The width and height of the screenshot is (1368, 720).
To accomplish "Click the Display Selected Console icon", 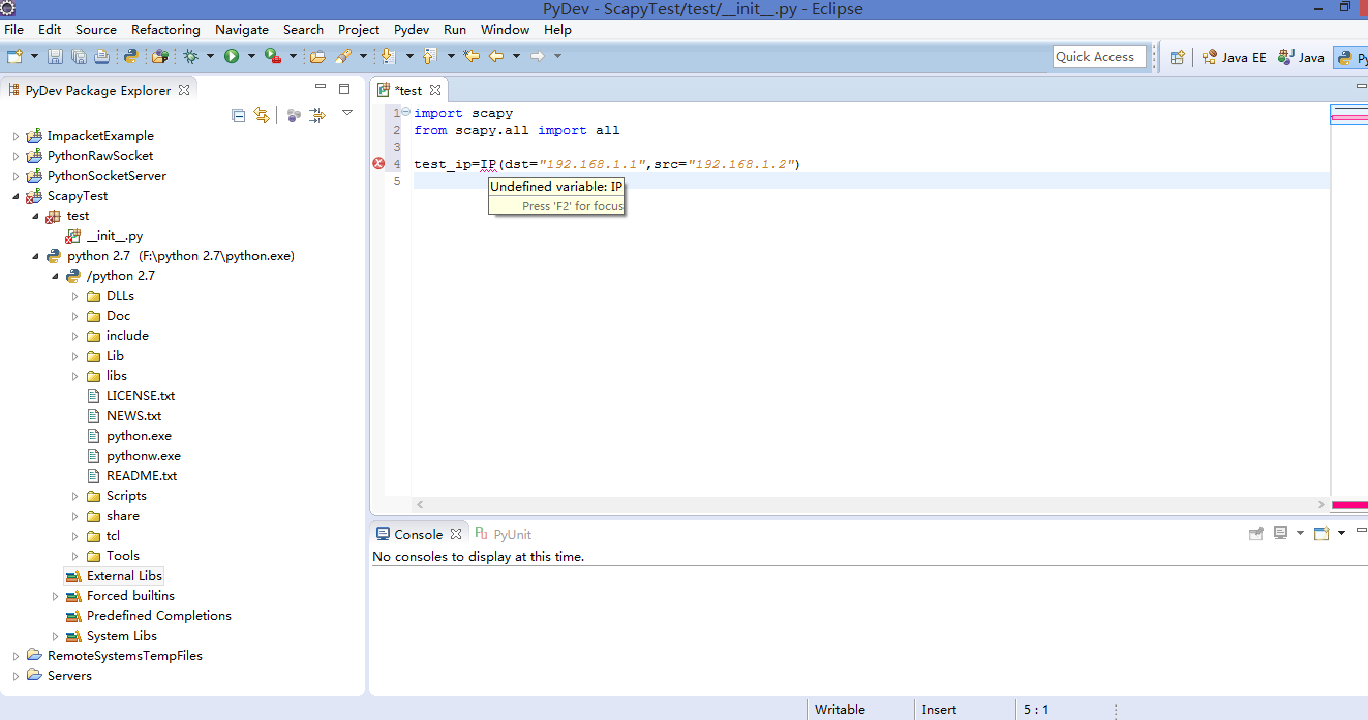I will coord(1280,533).
